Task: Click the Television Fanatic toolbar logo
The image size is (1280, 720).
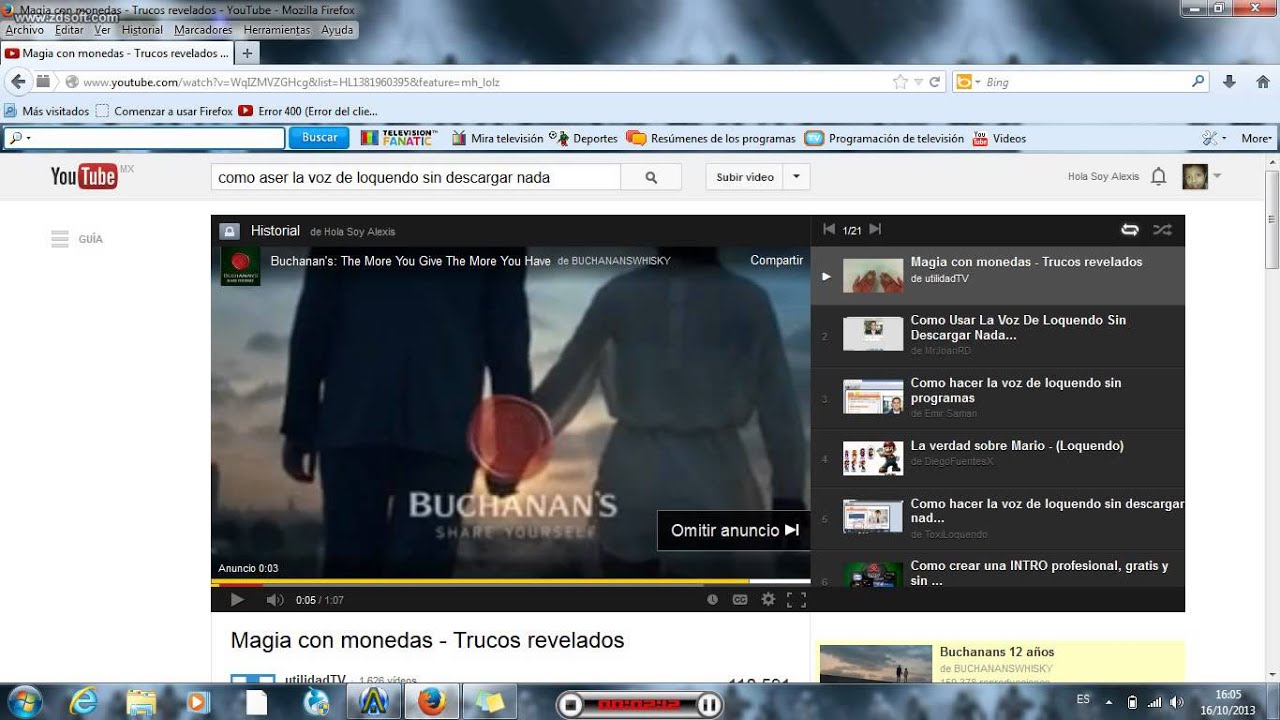Action: coord(399,138)
